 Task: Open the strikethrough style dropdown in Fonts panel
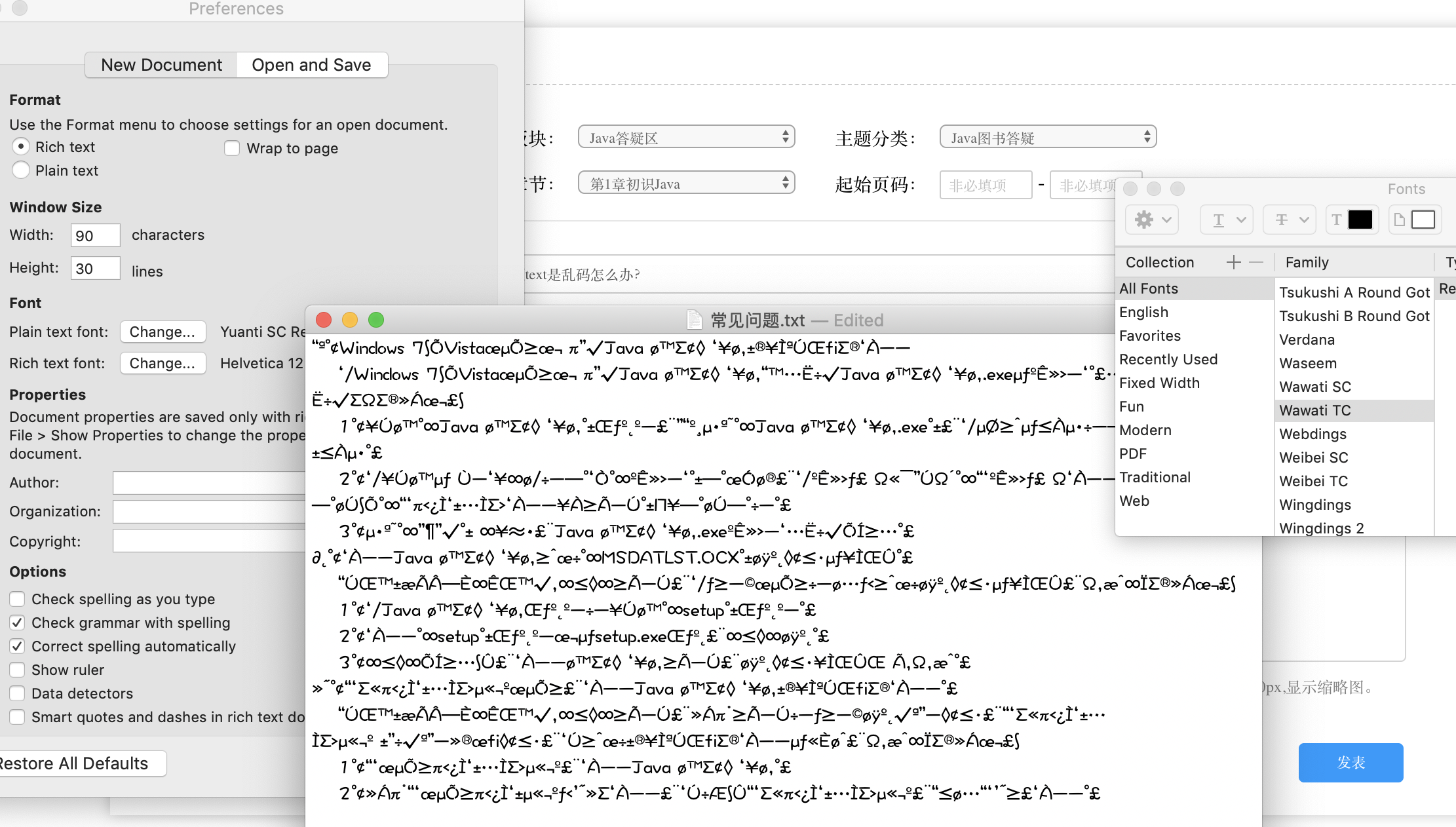[x=1290, y=220]
